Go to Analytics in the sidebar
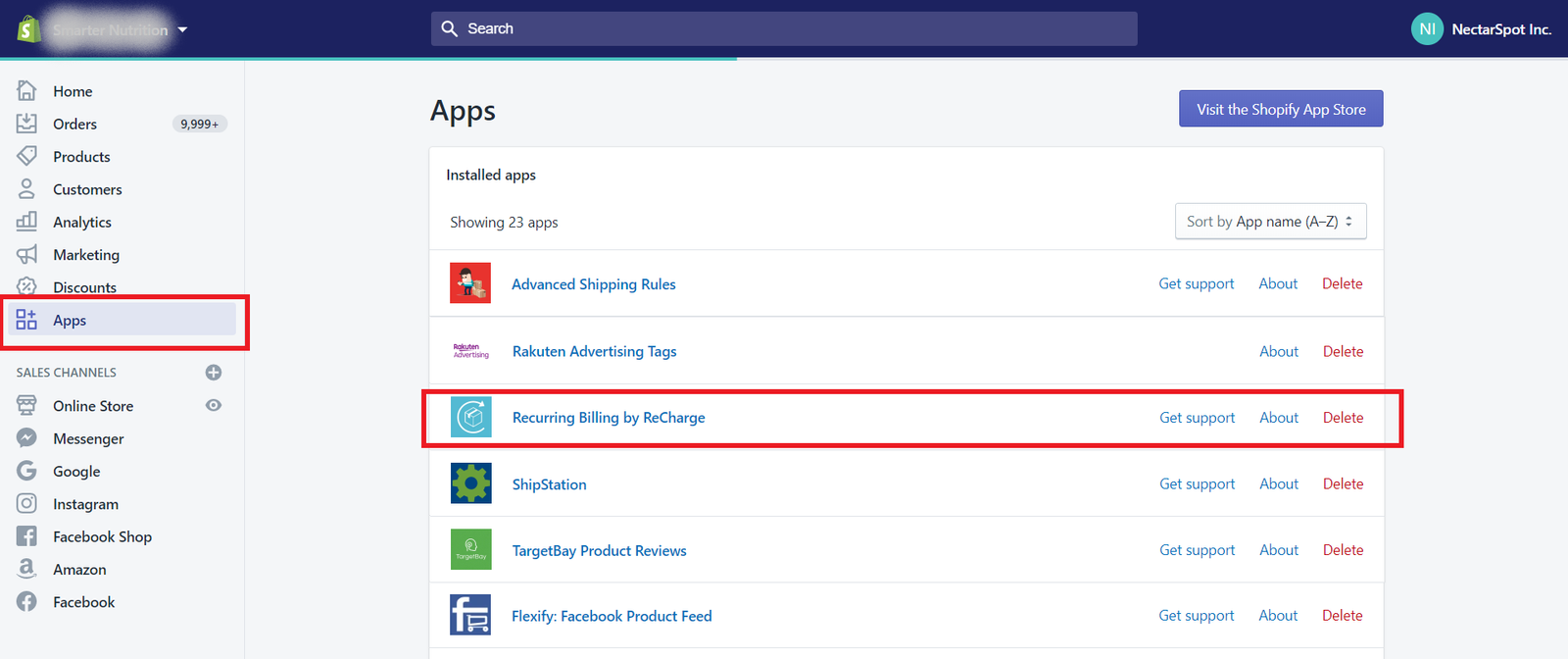The height and width of the screenshot is (659, 1568). (82, 223)
